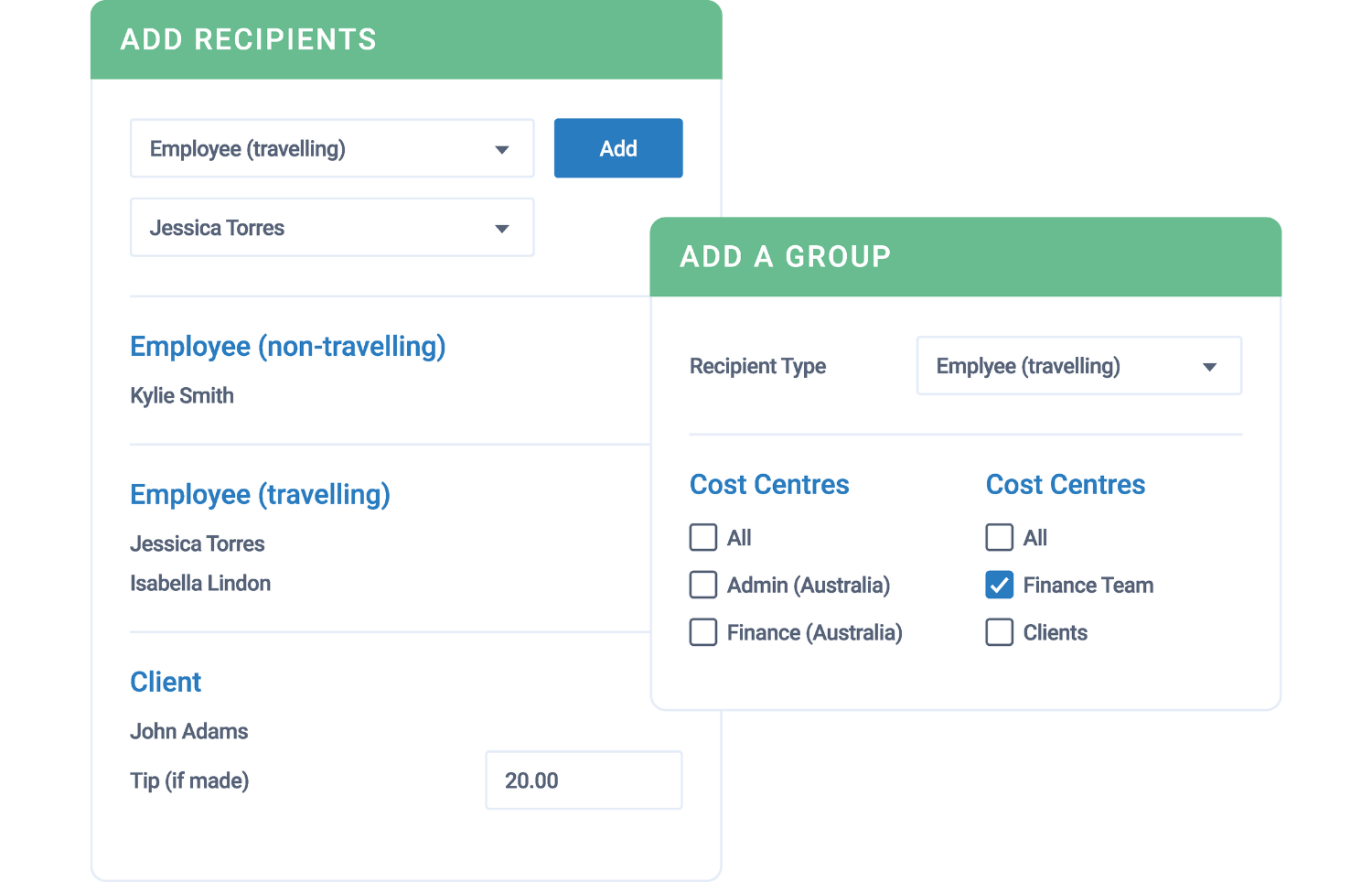Select Jessica Torres under Employee (travelling)
Viewport: 1372px width, 882px height.
coord(198,543)
